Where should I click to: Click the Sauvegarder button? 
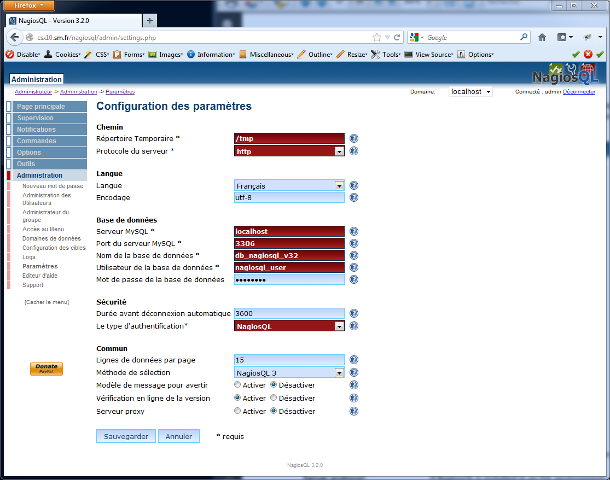pos(126,436)
